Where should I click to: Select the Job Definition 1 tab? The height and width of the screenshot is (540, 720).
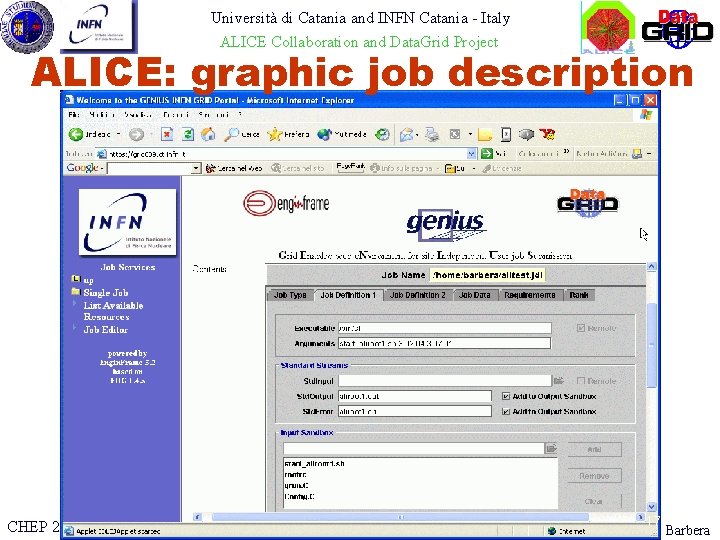point(348,295)
